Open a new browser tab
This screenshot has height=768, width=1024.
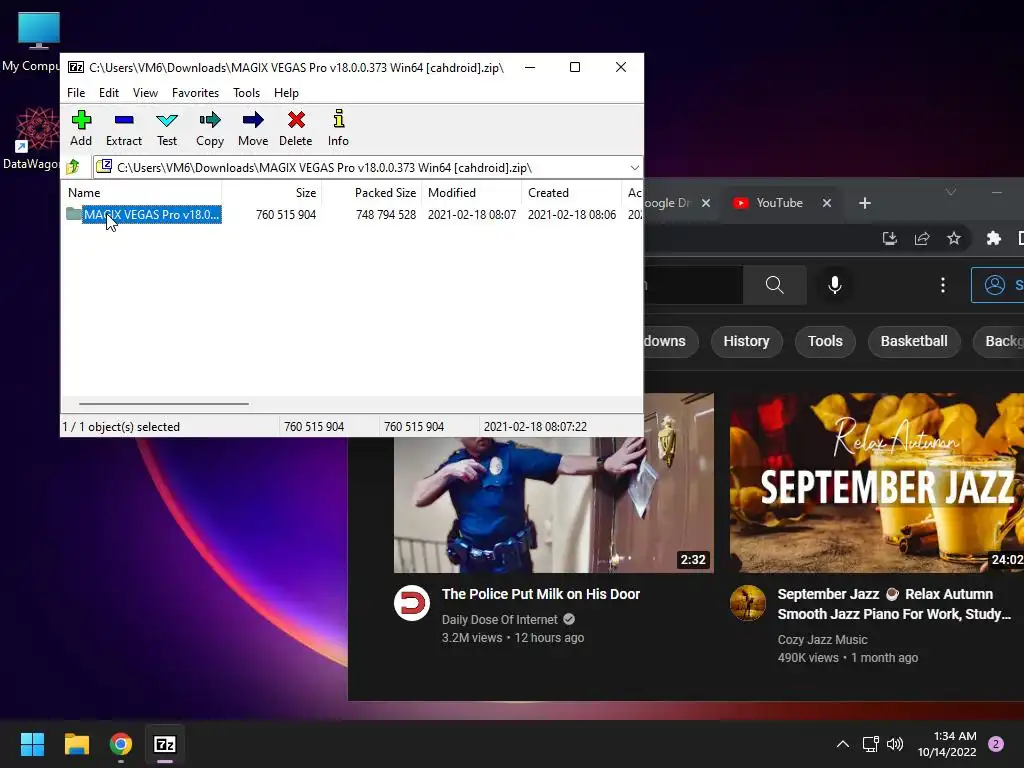(865, 203)
